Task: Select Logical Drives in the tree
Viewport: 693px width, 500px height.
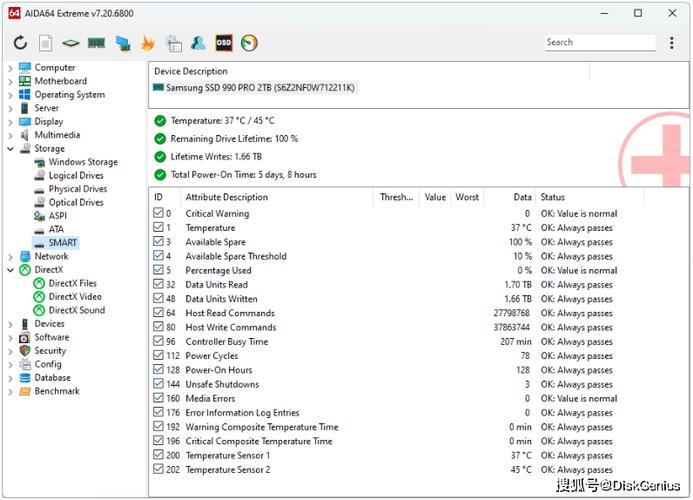Action: [x=76, y=176]
